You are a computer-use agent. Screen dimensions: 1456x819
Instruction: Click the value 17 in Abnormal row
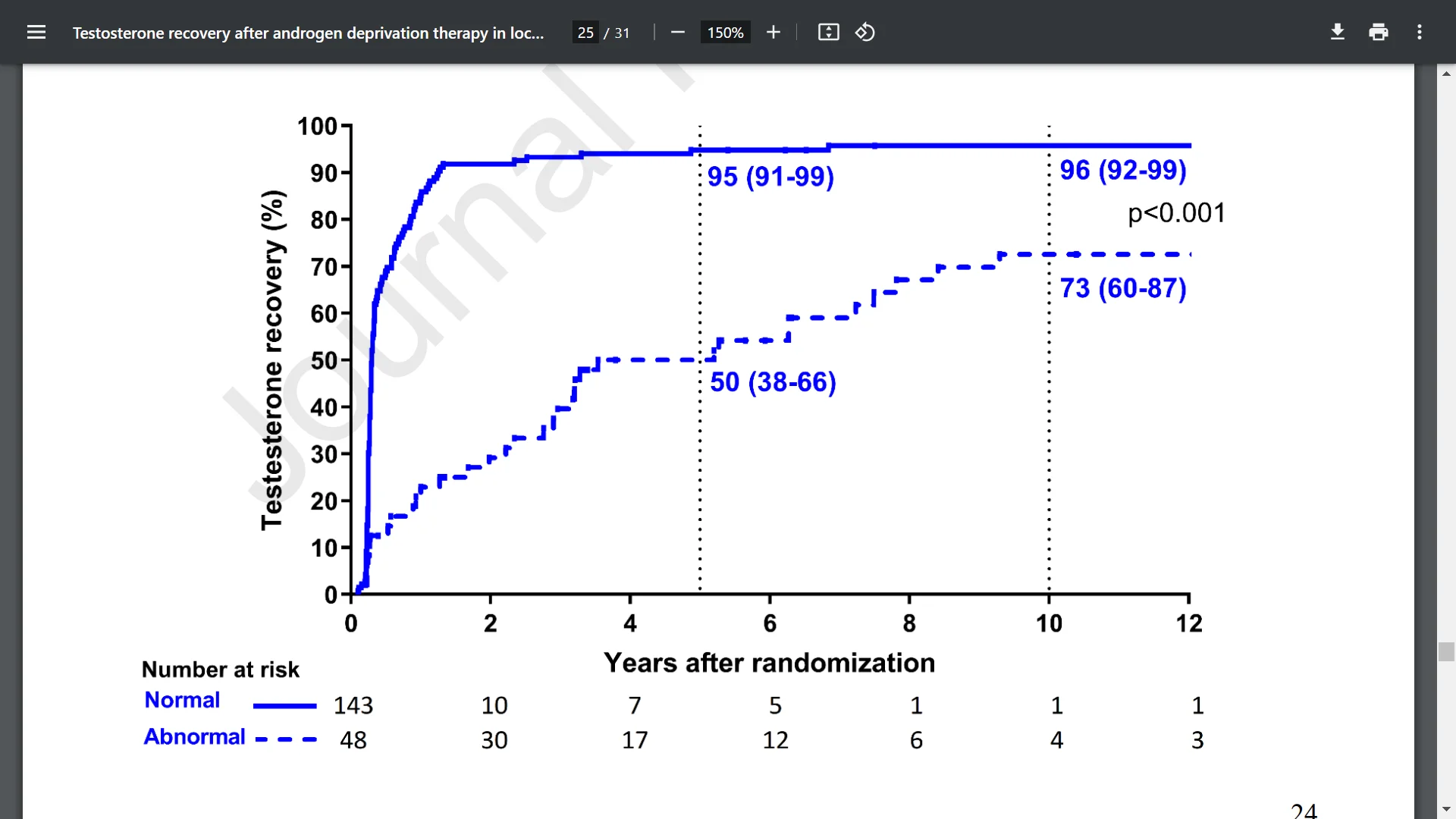[x=635, y=740]
